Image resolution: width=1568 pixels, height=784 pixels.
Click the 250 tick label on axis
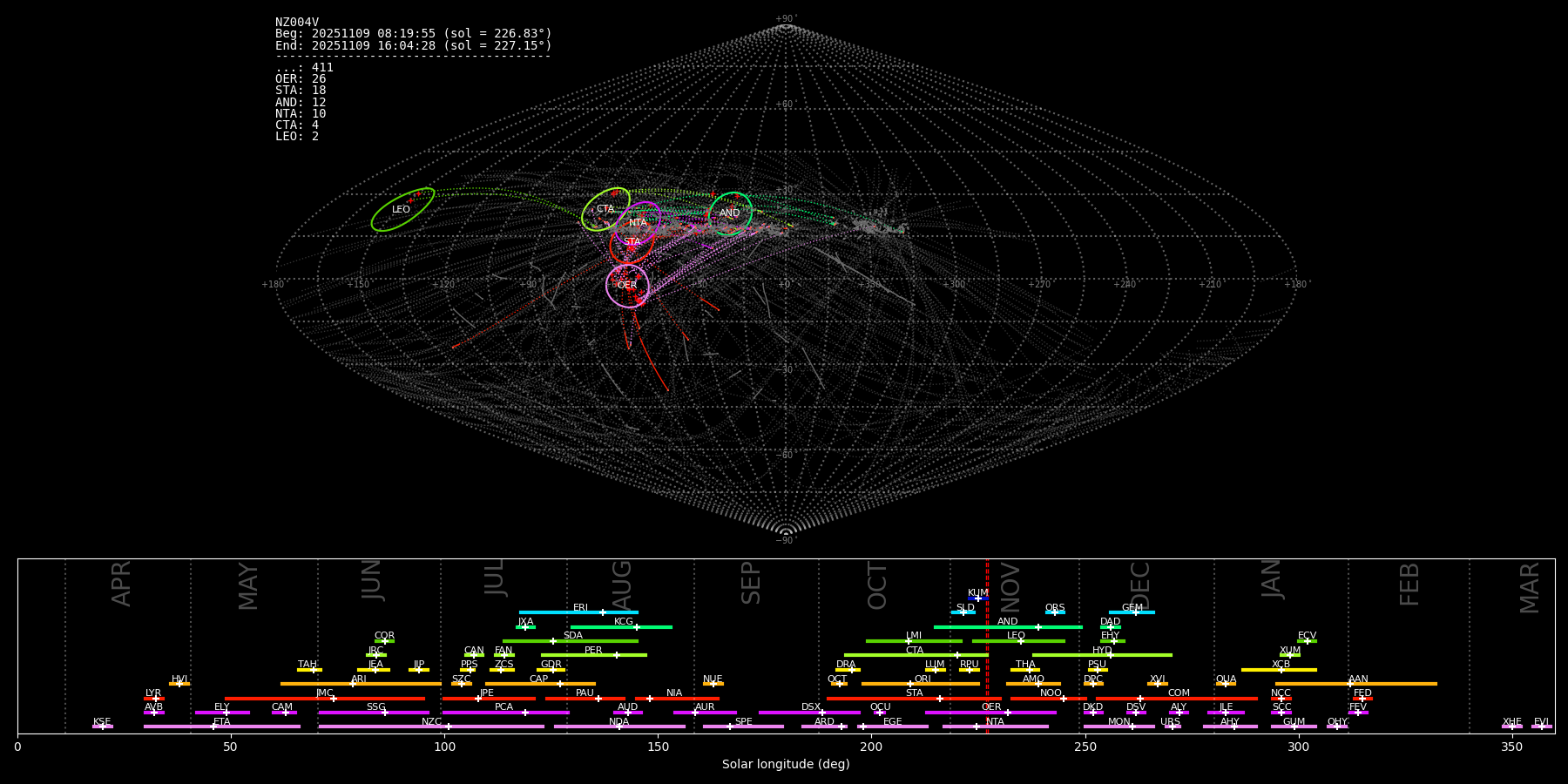[x=1085, y=747]
